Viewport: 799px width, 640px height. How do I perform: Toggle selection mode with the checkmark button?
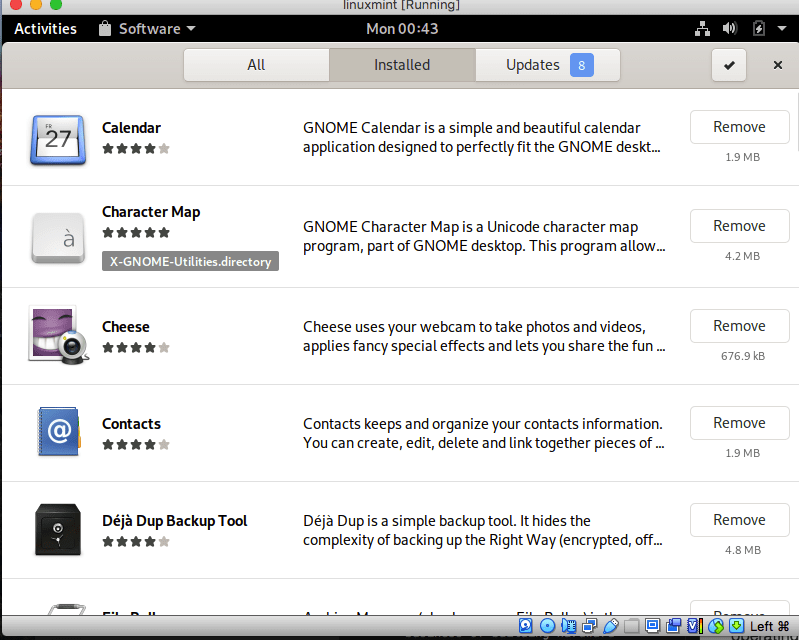(x=729, y=65)
